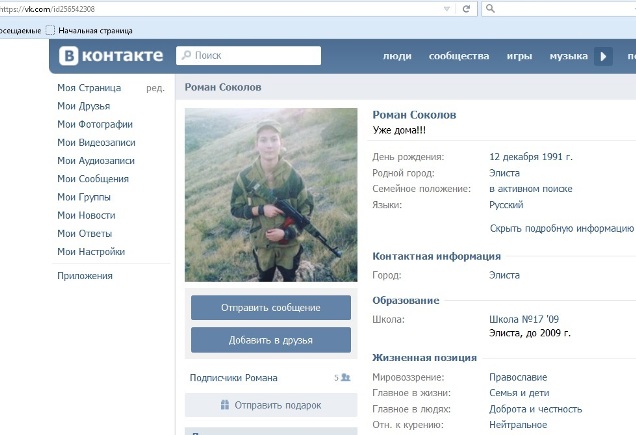Click the browser search bar magnifier icon
The height and width of the screenshot is (435, 636).
[491, 9]
